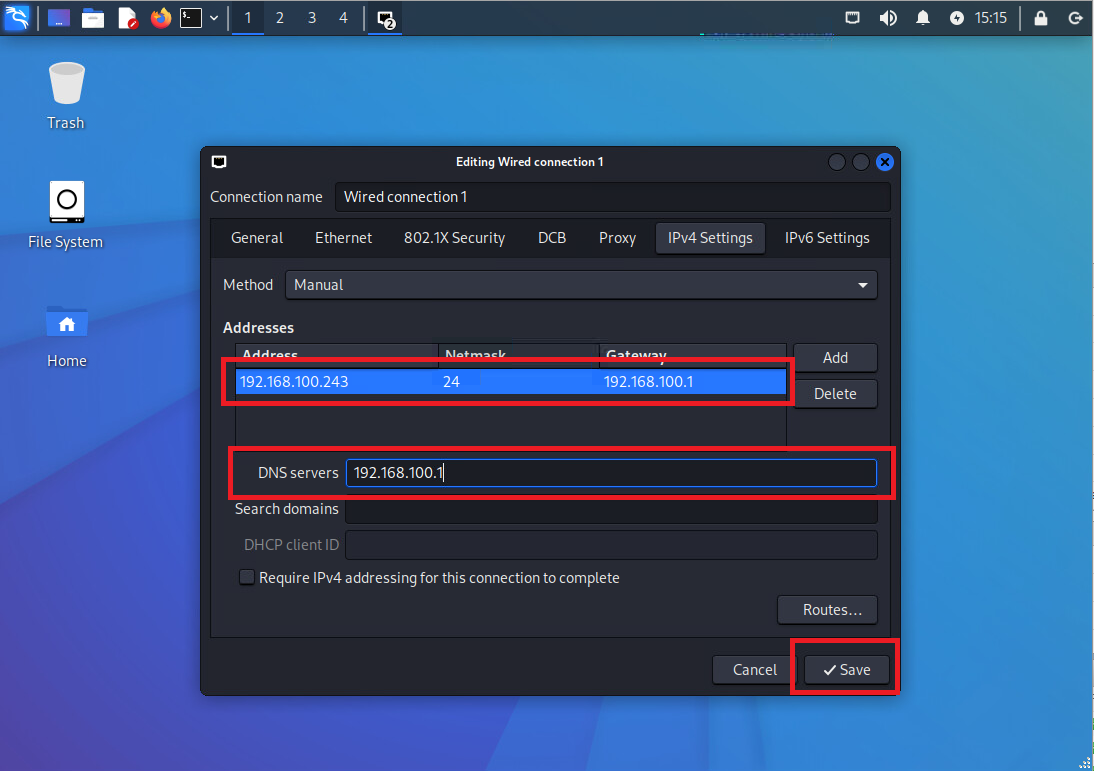Switch to workspace 4
1094x771 pixels.
(x=343, y=18)
